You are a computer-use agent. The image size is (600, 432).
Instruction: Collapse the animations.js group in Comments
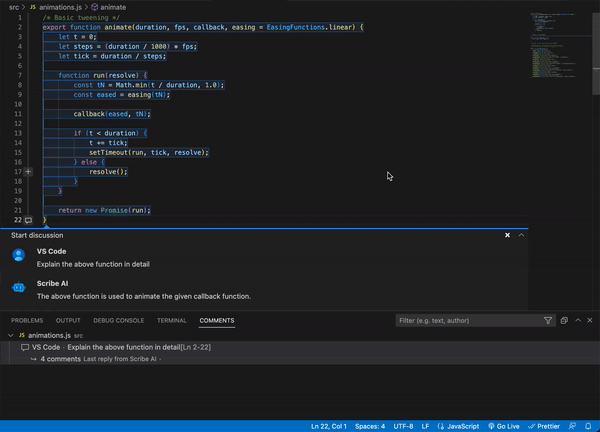pos(11,336)
